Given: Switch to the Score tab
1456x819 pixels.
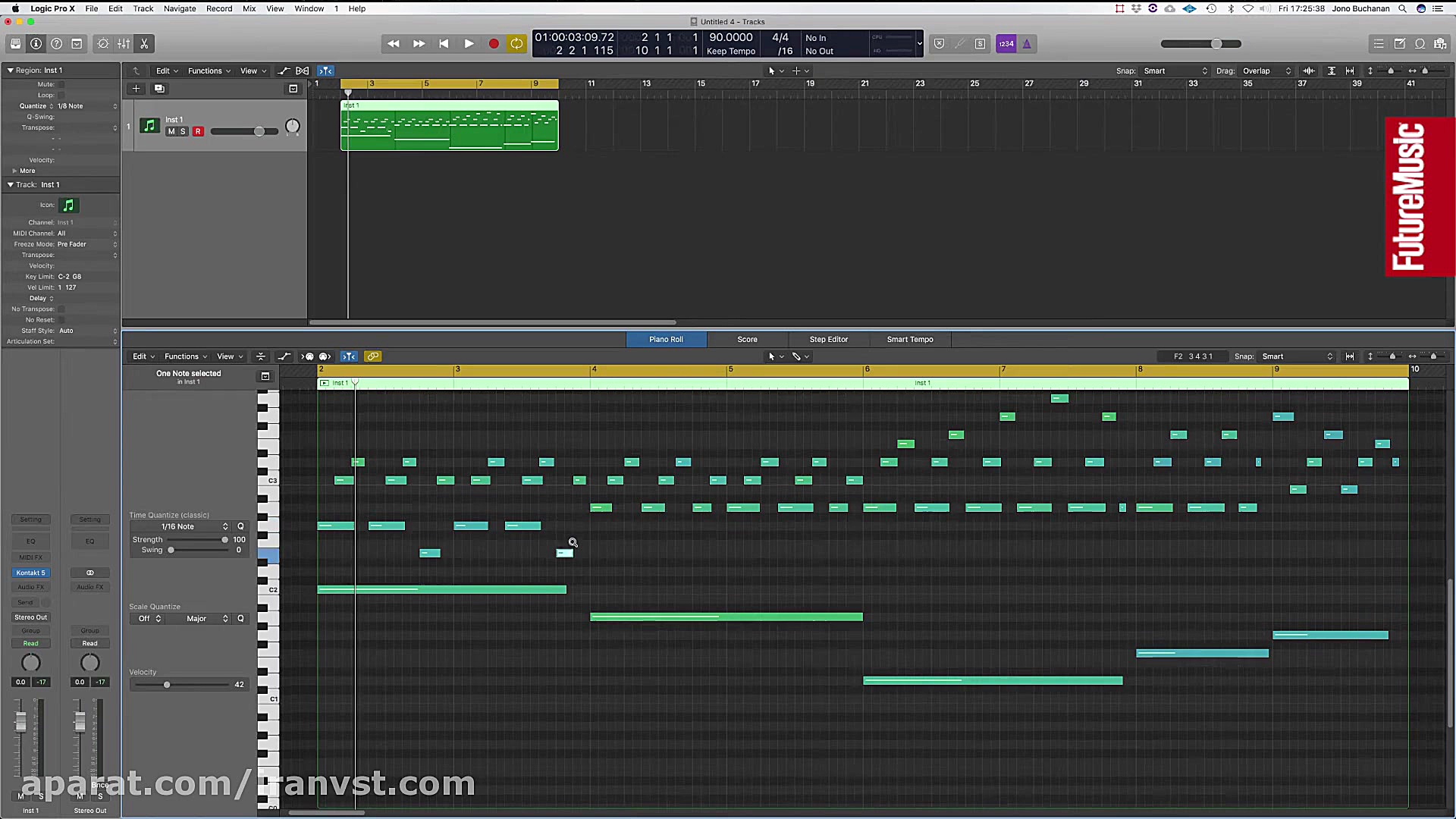Looking at the screenshot, I should pyautogui.click(x=746, y=339).
